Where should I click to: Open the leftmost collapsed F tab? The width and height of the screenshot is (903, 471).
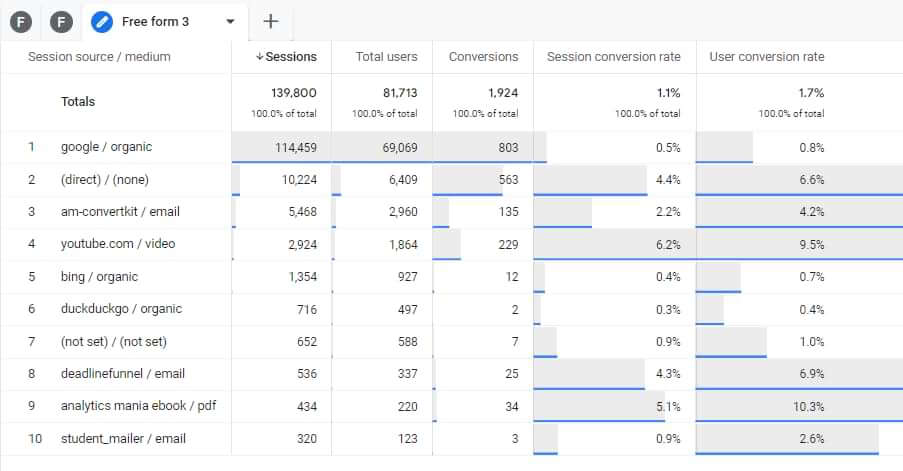(20, 21)
